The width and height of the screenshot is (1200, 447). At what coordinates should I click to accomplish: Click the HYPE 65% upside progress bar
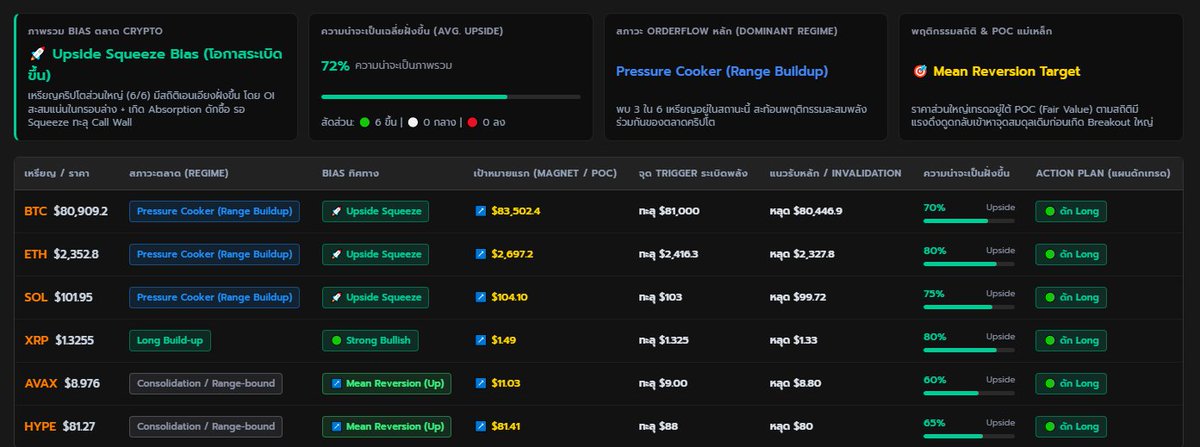pos(969,435)
